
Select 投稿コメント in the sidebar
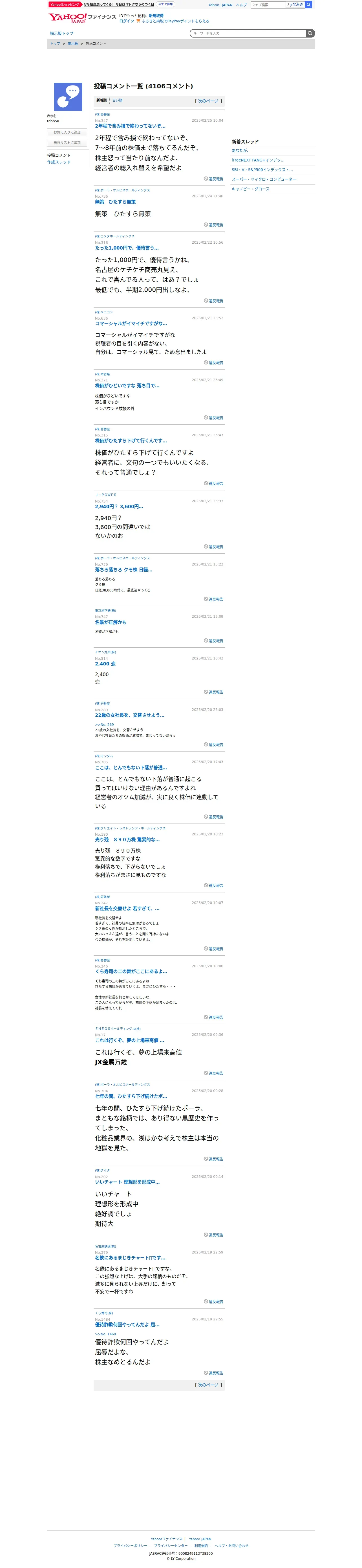(x=59, y=156)
